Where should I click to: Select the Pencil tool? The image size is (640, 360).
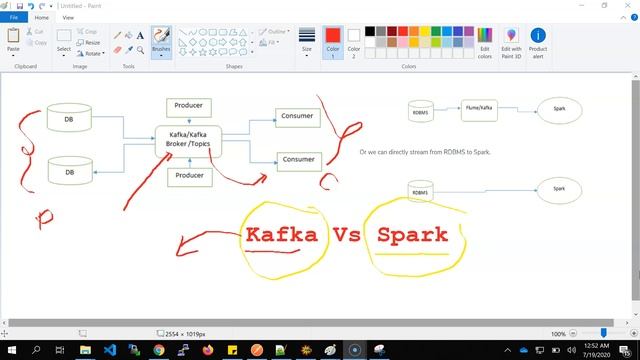click(x=118, y=36)
